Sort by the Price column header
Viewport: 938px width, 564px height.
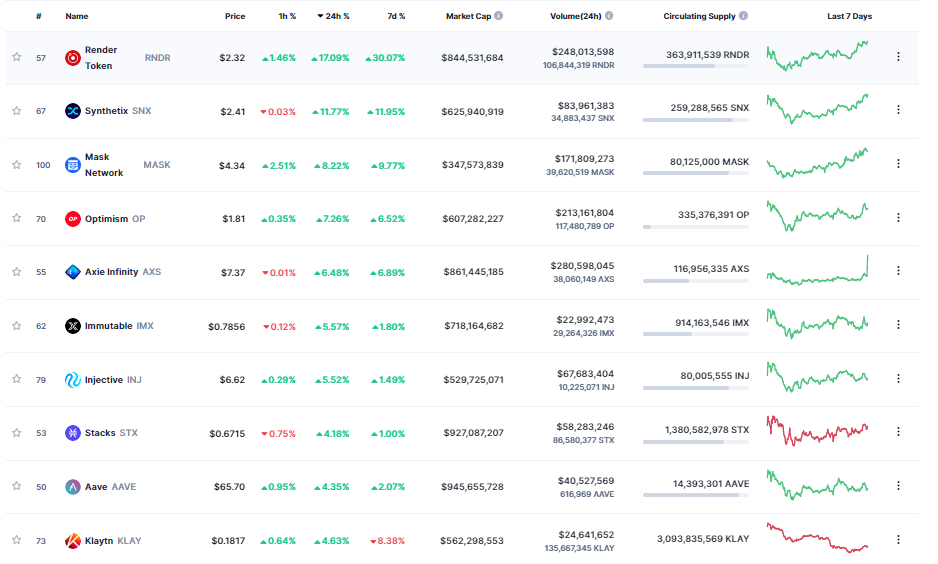pos(235,16)
